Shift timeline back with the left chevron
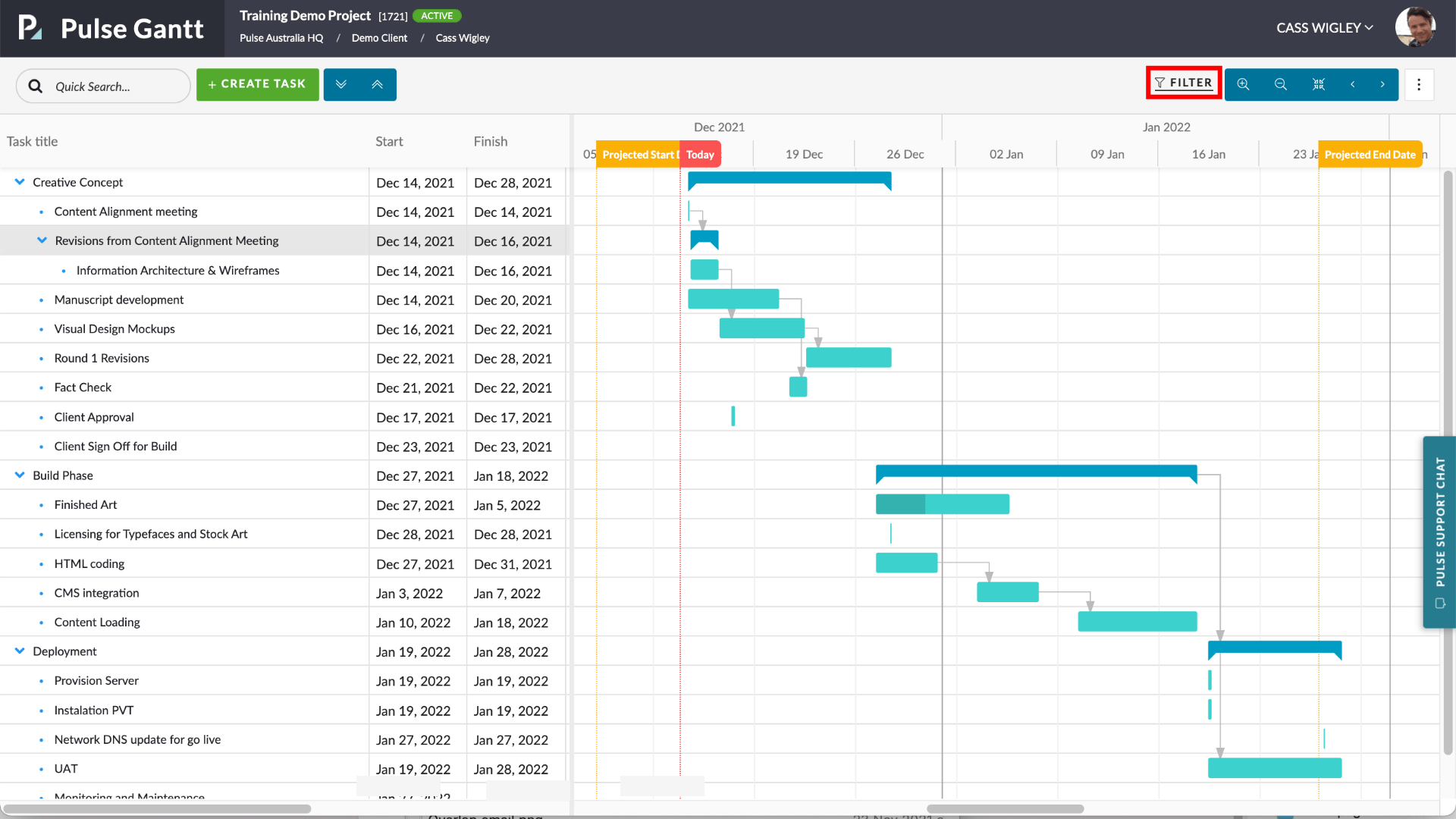Image resolution: width=1456 pixels, height=819 pixels. coord(1353,84)
